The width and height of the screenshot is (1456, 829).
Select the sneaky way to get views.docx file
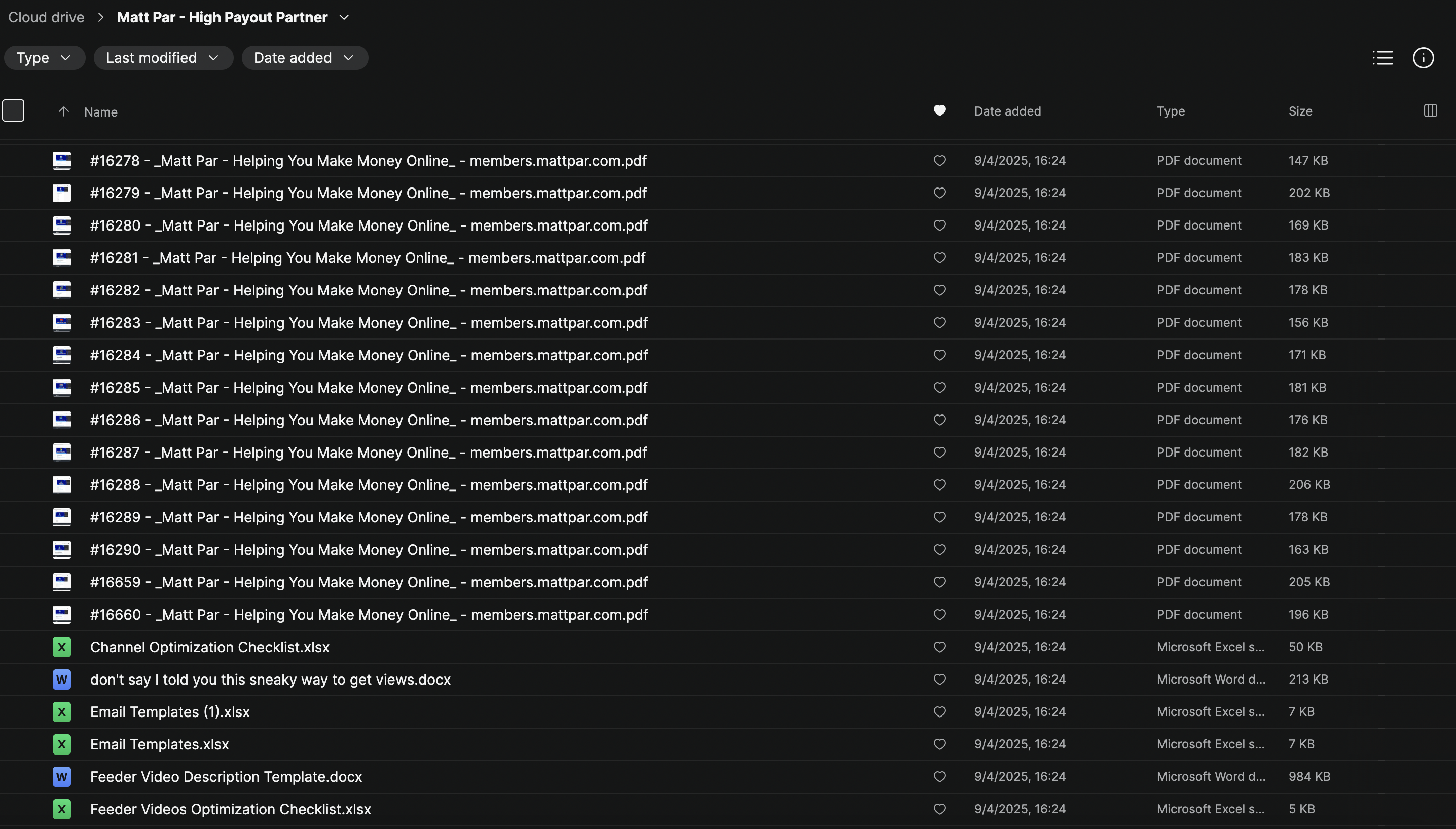270,679
